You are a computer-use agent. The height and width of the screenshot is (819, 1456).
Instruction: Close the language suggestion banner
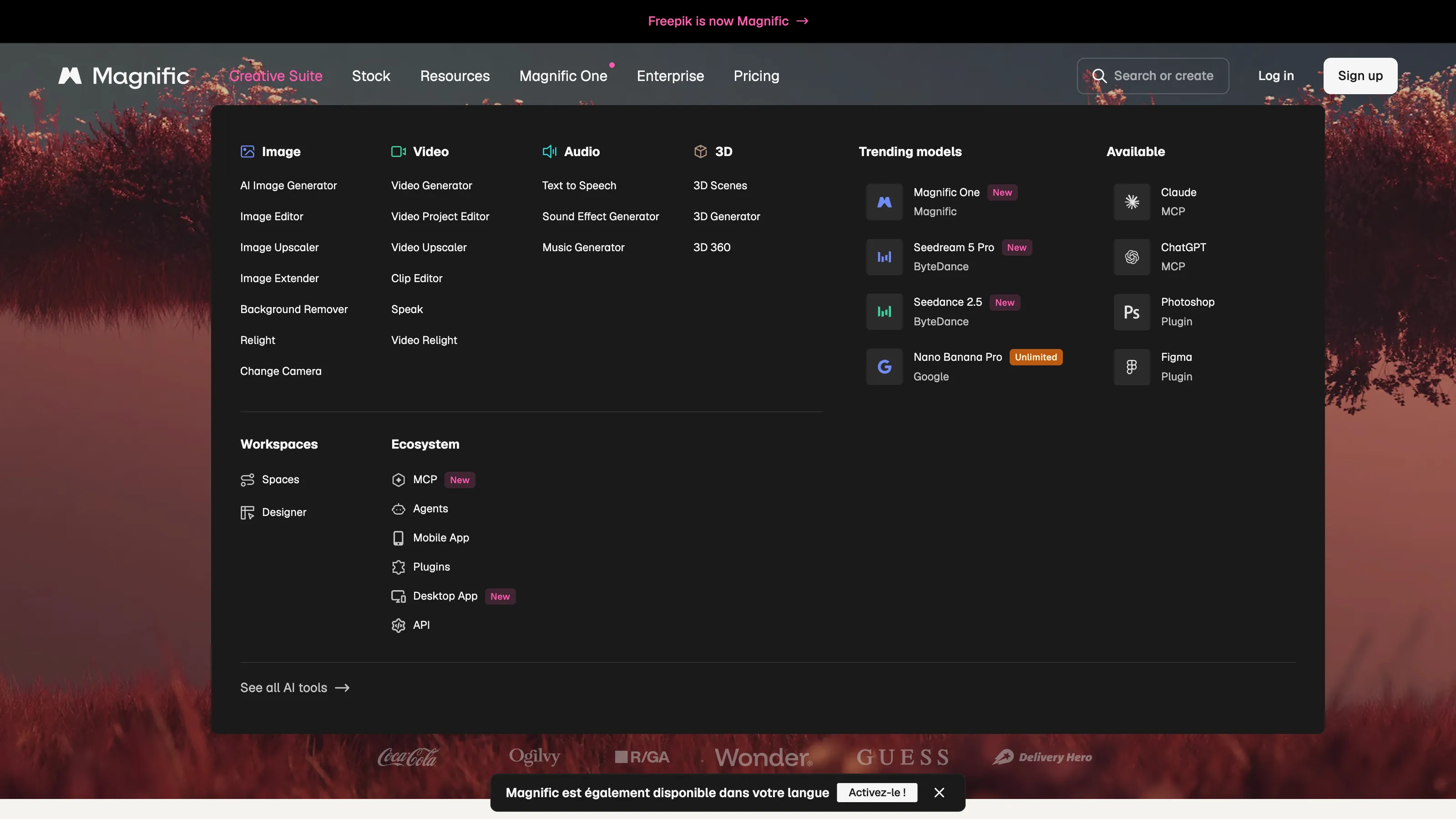pos(940,793)
